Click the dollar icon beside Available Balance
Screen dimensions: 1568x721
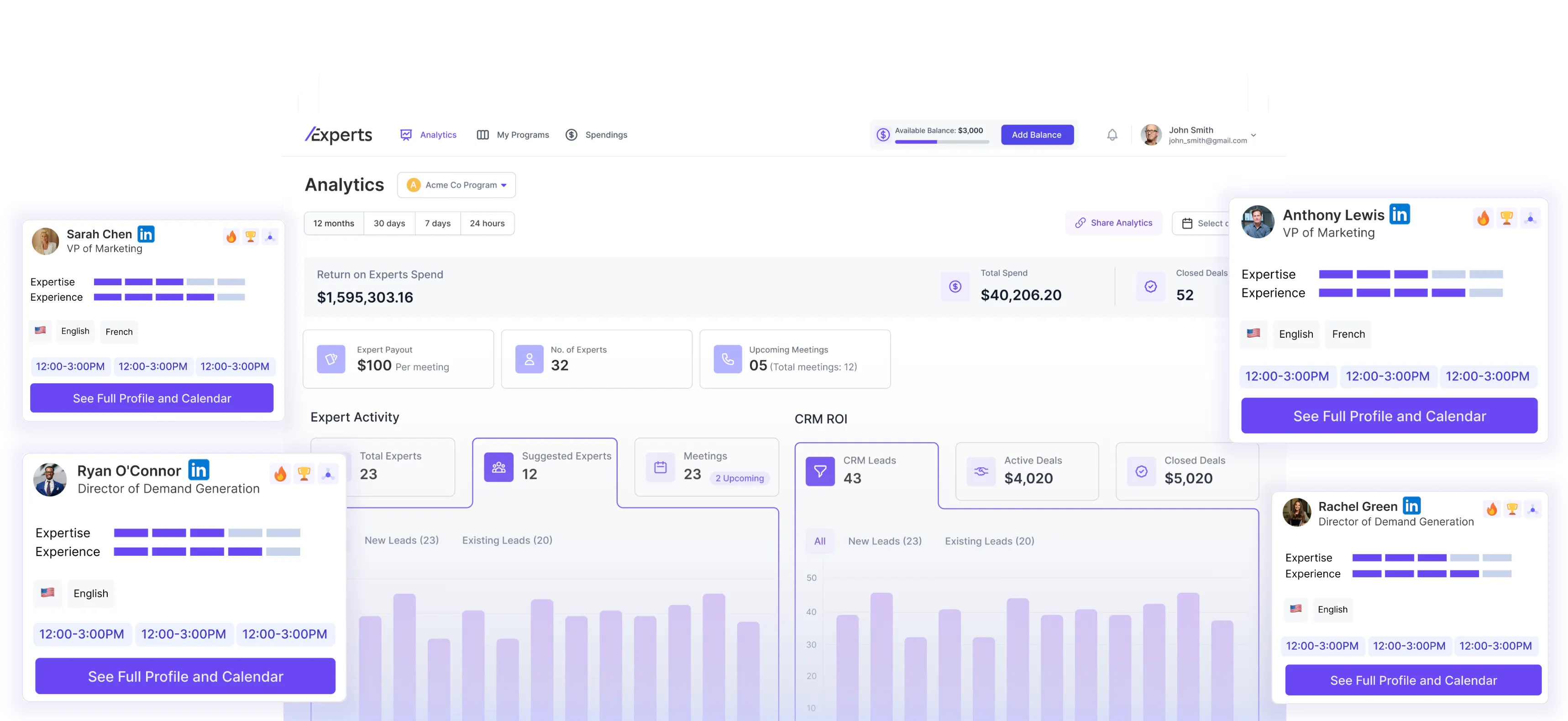pos(883,135)
